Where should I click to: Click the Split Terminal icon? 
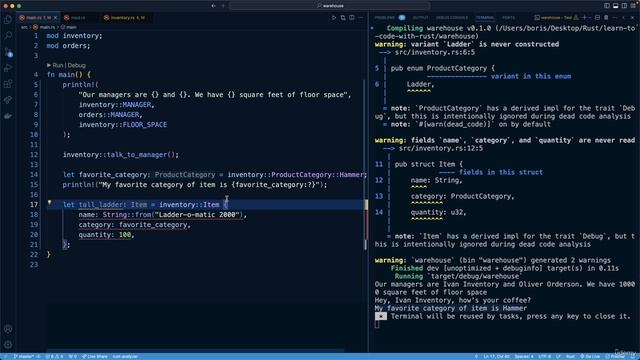click(x=597, y=18)
